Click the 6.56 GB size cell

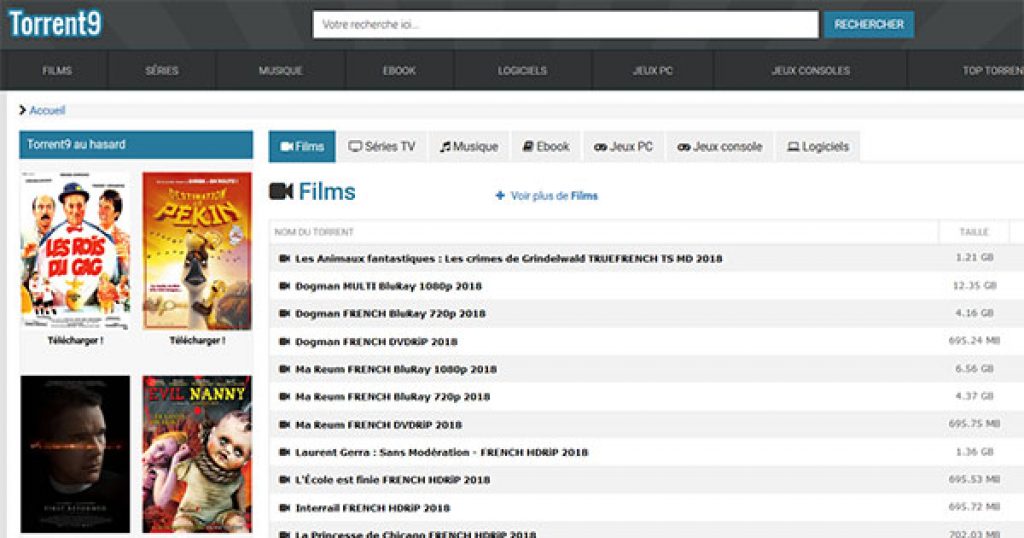974,368
